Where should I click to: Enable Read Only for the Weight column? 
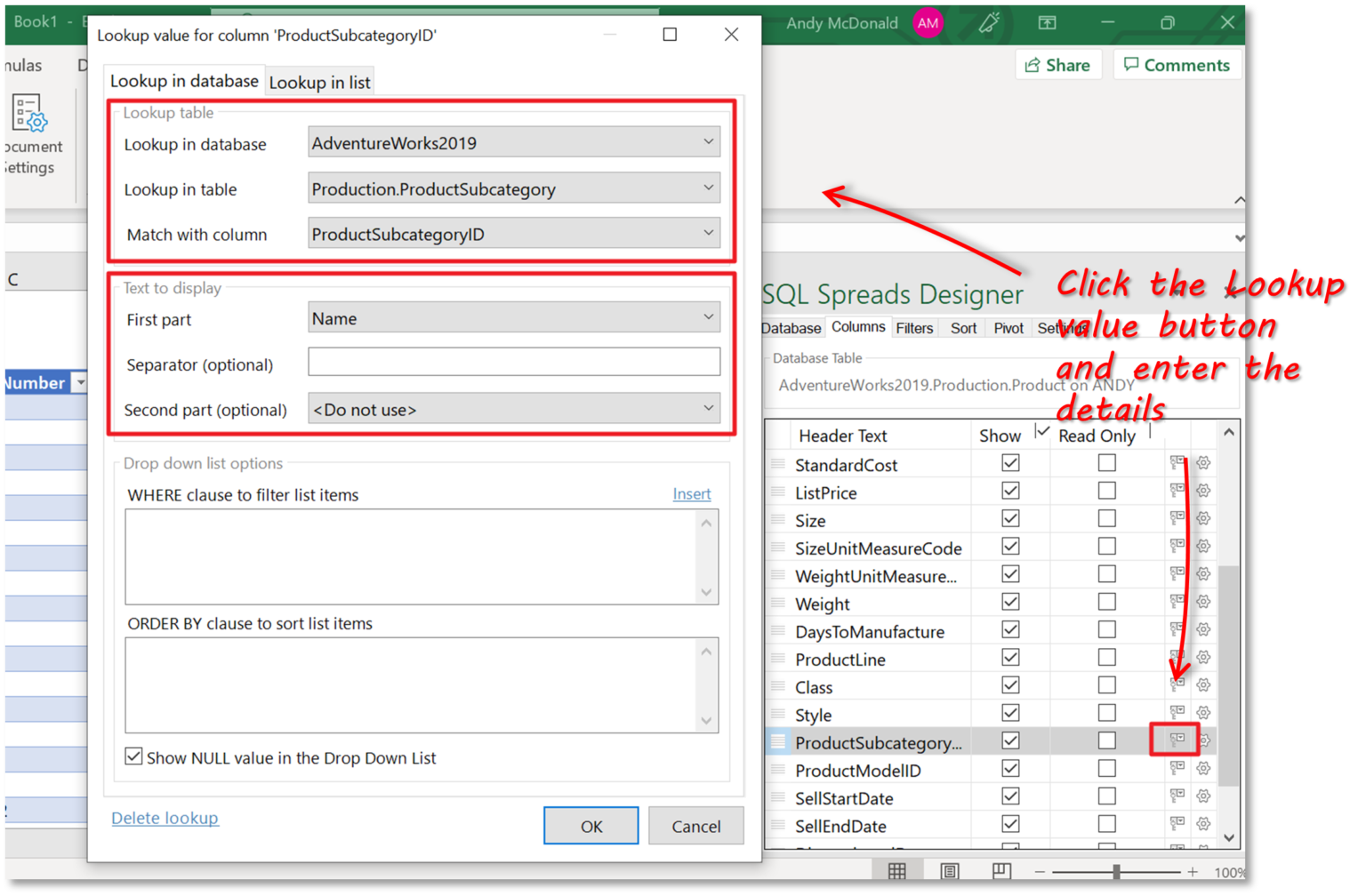click(1106, 601)
